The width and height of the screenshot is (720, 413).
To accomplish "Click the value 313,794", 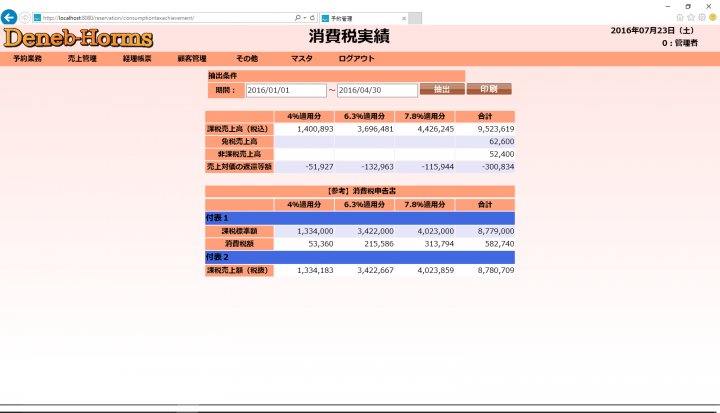I will pyautogui.click(x=439, y=244).
